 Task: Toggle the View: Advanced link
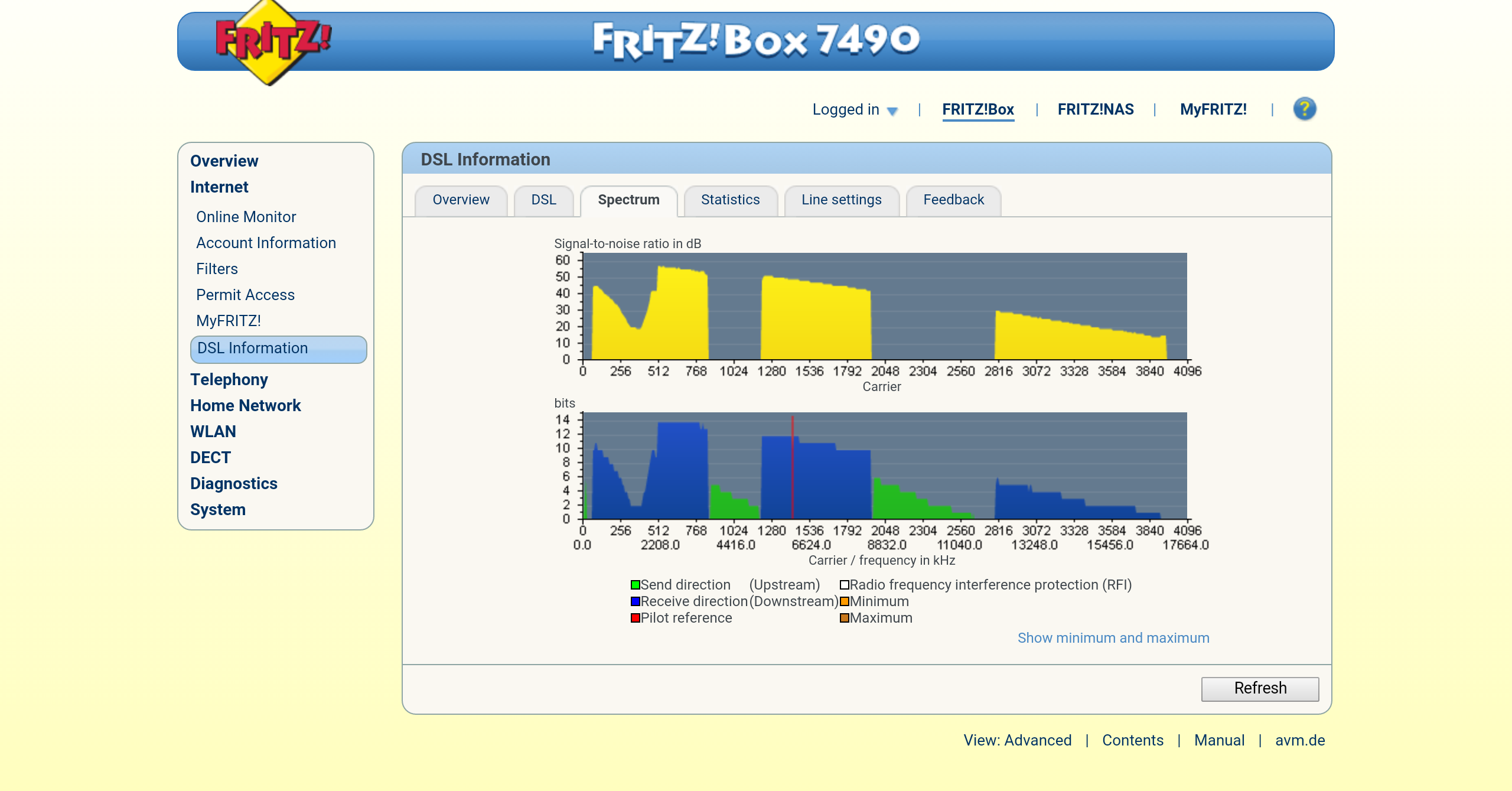(x=1017, y=740)
